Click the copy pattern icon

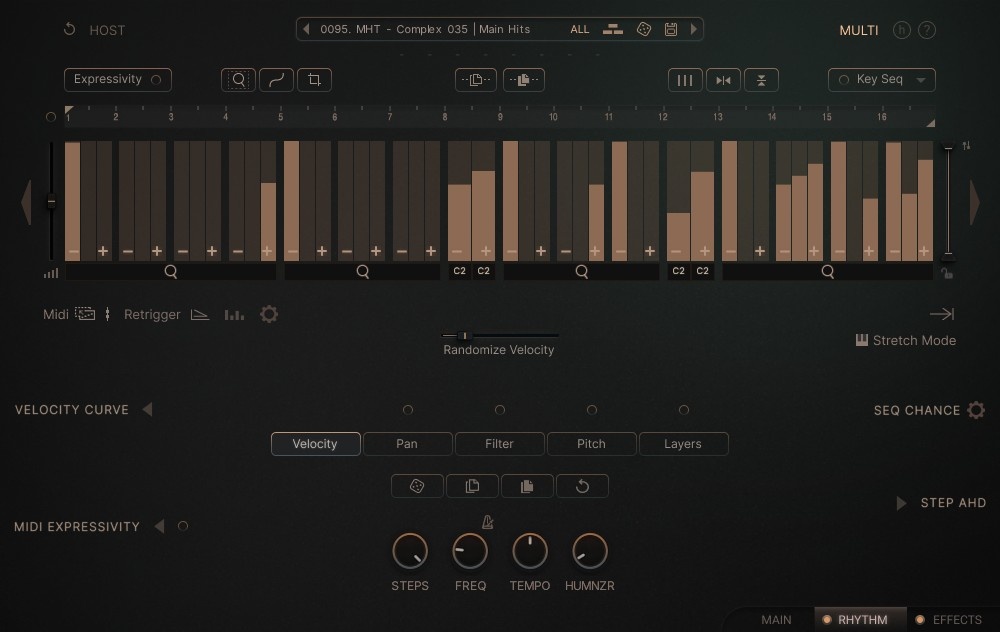(x=475, y=79)
